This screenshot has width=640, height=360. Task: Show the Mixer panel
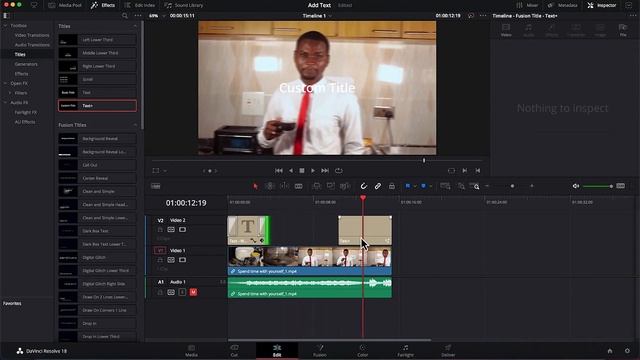tap(527, 5)
